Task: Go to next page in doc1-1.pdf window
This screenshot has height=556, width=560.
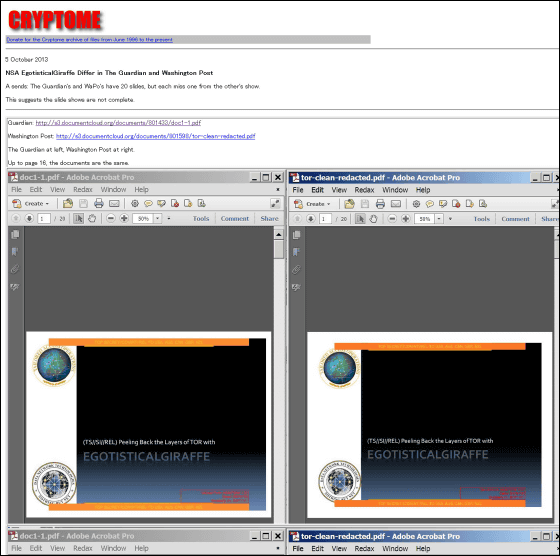Action: tap(29, 218)
